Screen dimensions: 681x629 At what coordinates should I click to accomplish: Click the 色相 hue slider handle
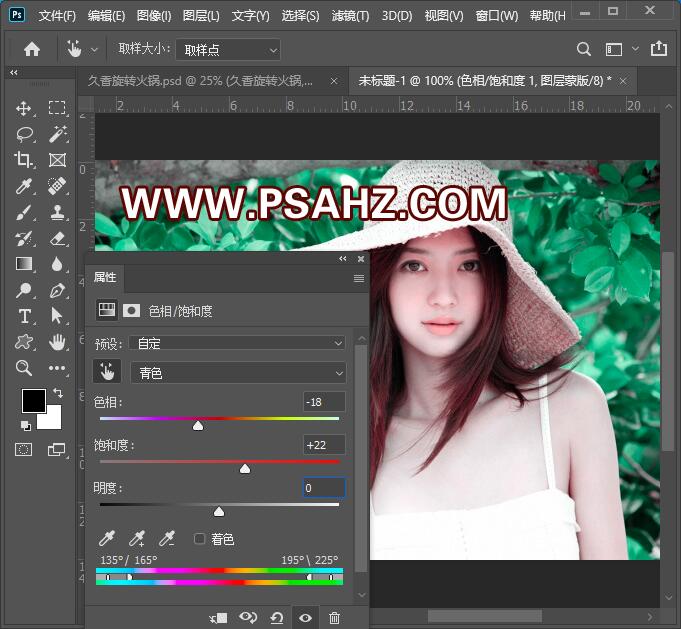[198, 425]
